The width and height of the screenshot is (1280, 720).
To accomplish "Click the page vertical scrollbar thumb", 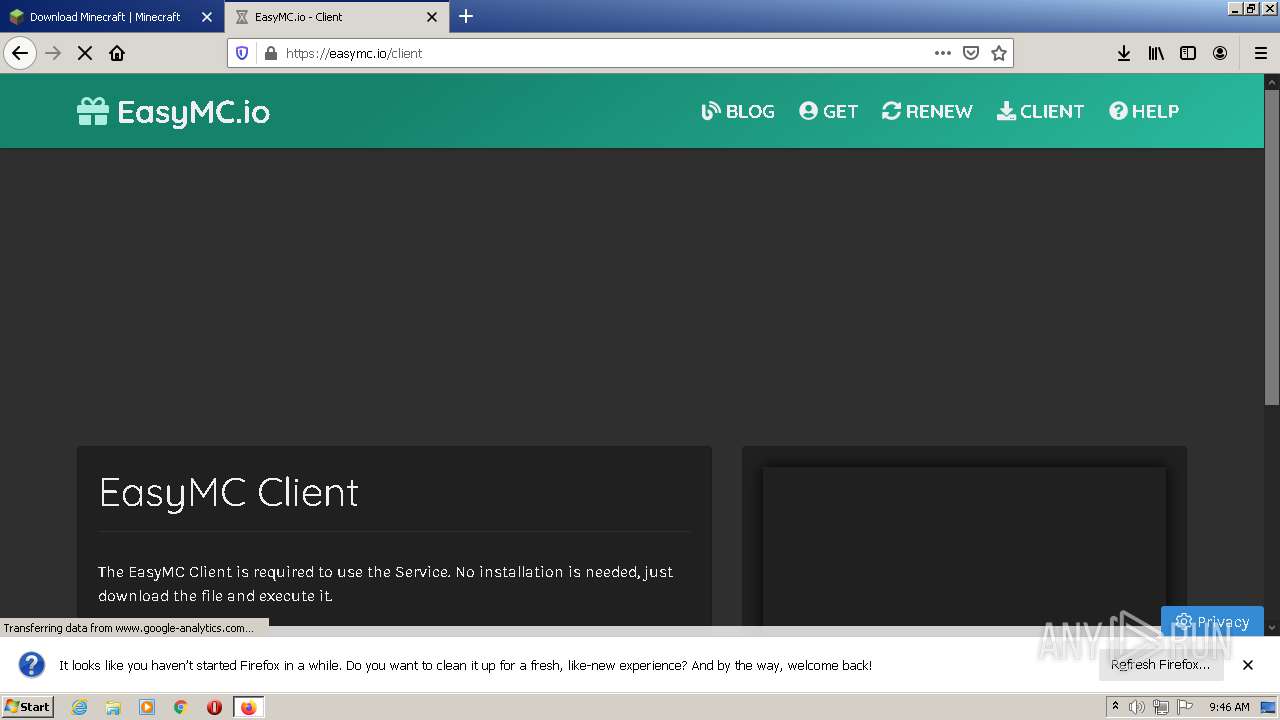I will [x=1272, y=248].
